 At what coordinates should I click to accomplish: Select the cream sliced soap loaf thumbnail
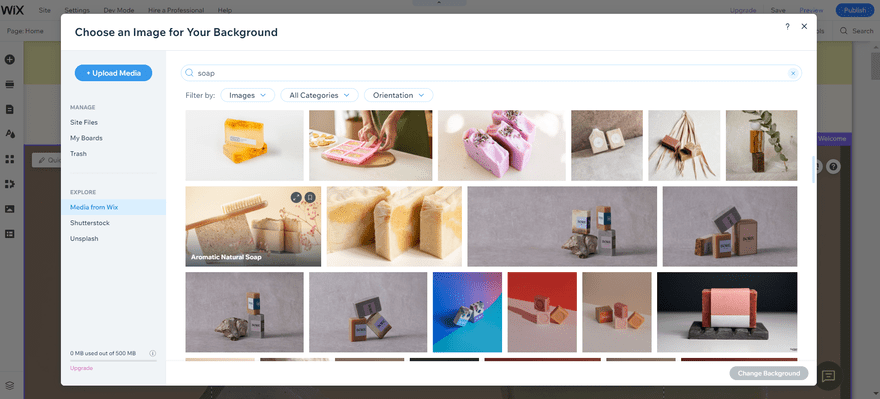(394, 226)
